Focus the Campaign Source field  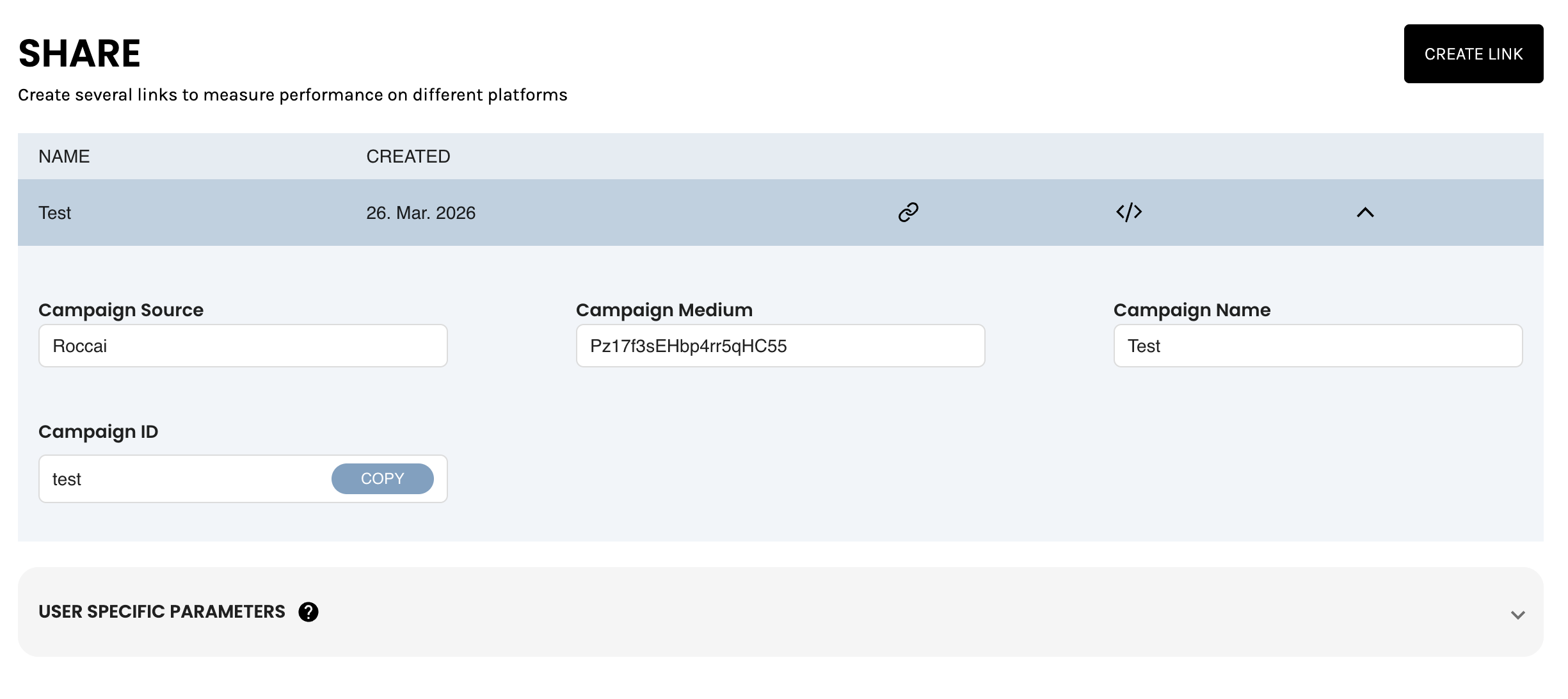point(243,346)
